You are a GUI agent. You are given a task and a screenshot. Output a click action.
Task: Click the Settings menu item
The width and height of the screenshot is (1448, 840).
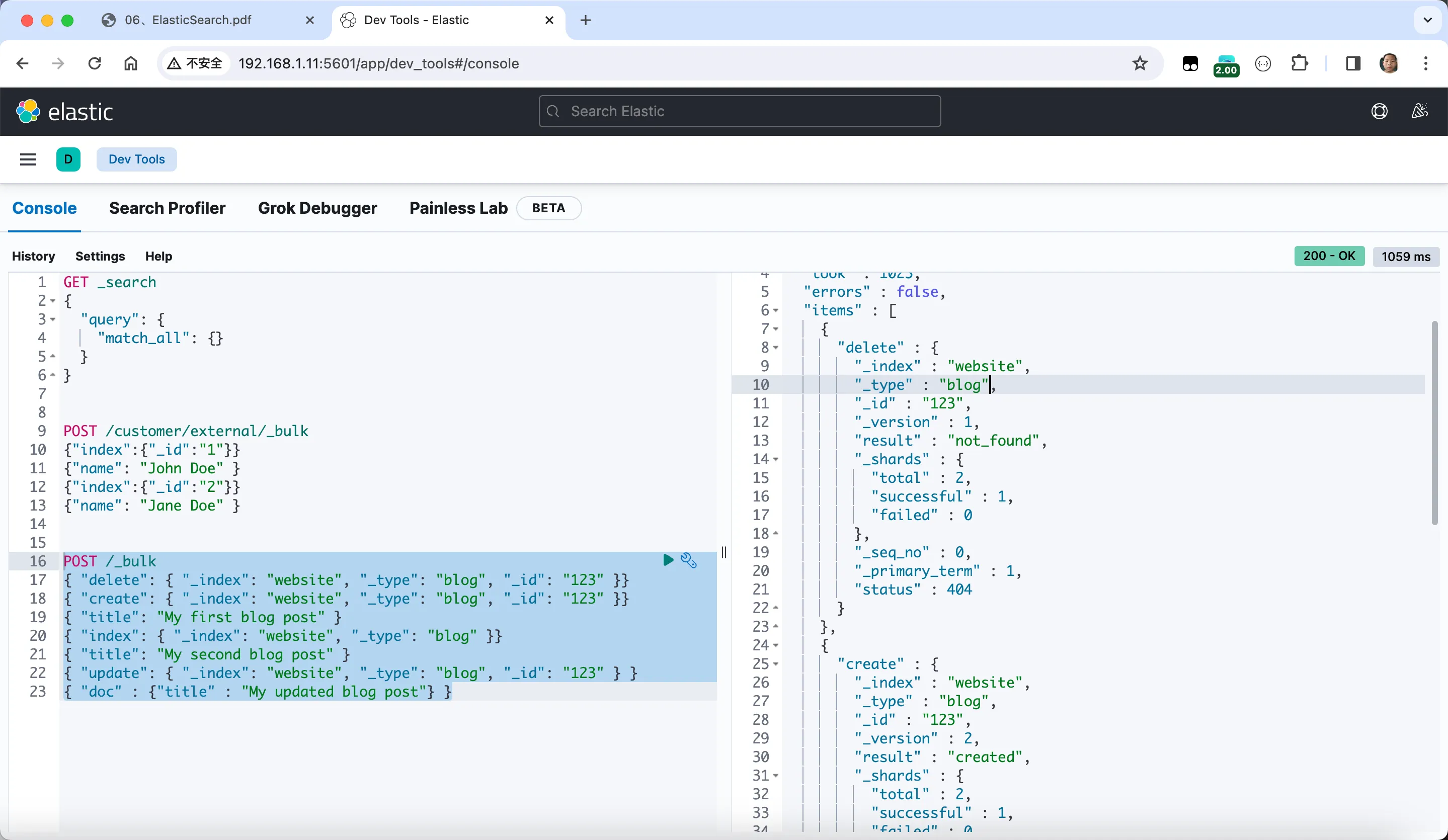(x=100, y=256)
